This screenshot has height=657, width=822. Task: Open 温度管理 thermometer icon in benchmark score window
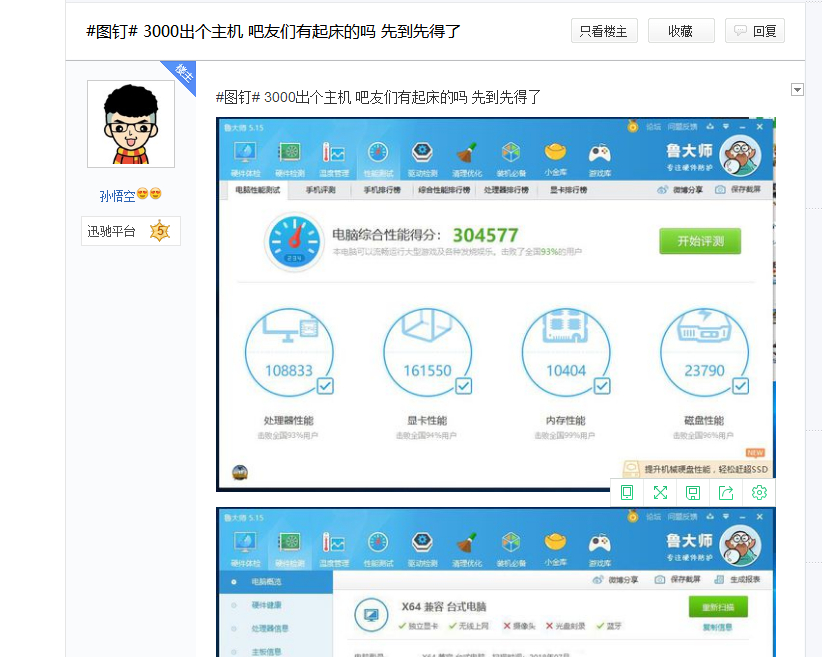[x=334, y=159]
